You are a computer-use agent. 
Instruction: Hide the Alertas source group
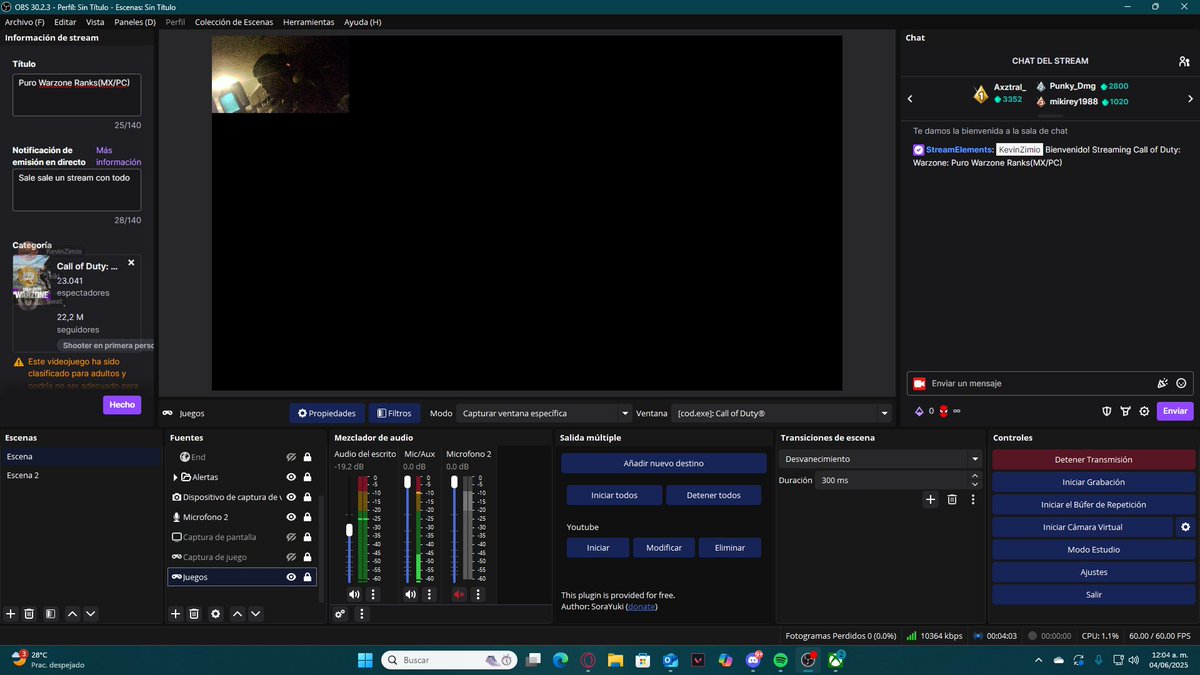291,477
